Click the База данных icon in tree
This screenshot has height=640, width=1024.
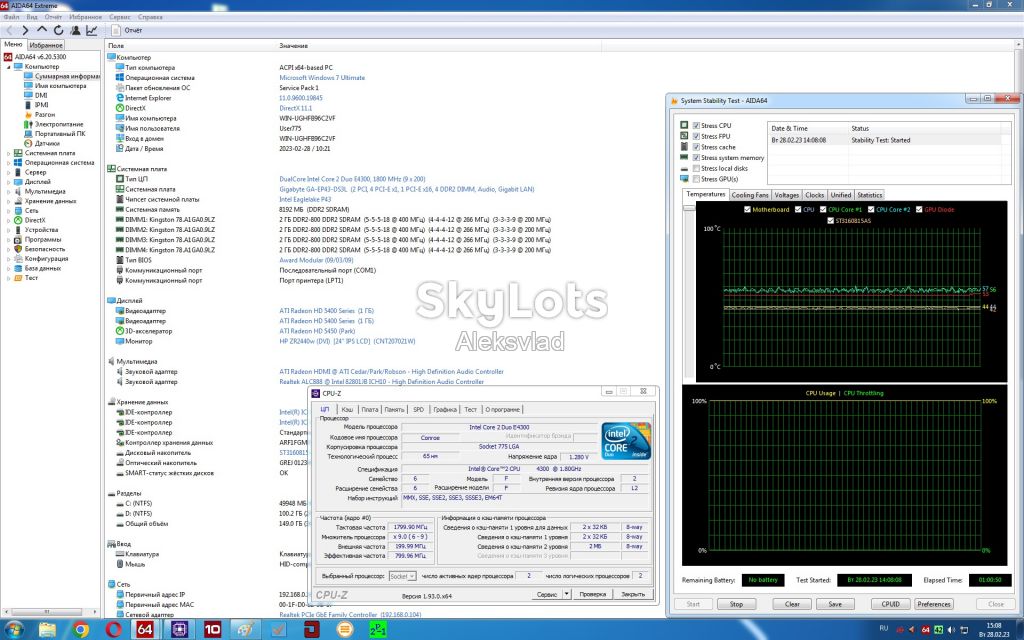(x=18, y=268)
